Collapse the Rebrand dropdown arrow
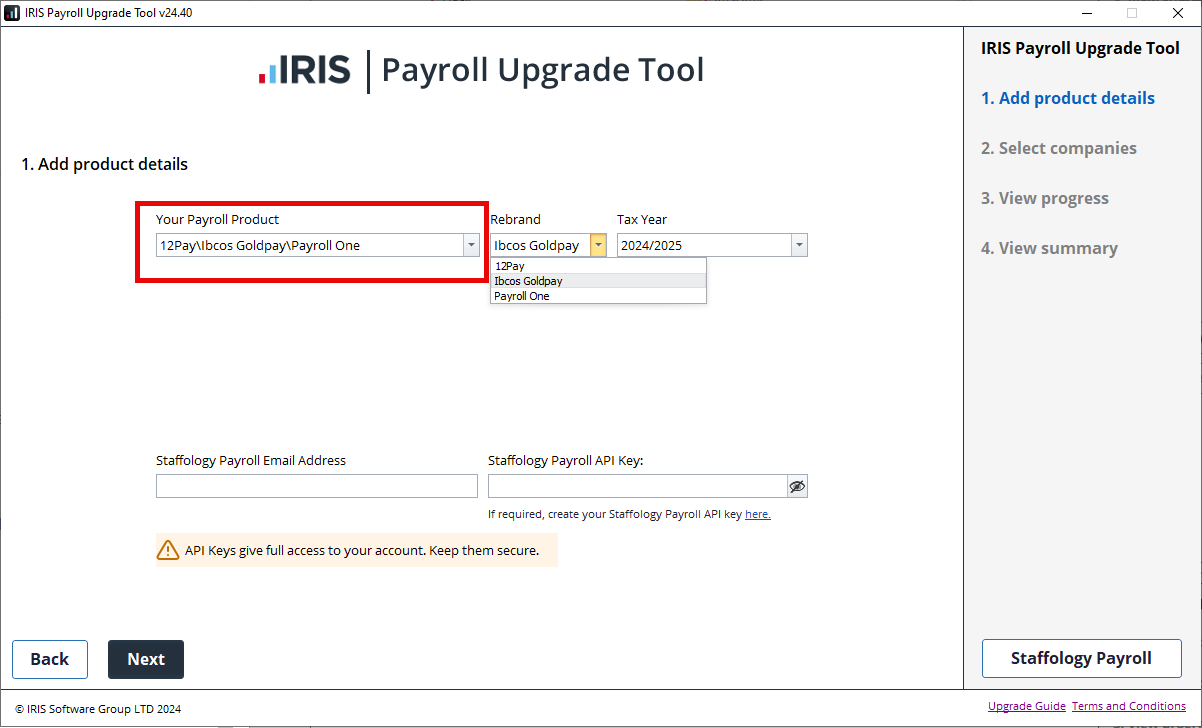The height and width of the screenshot is (728, 1202). tap(598, 245)
